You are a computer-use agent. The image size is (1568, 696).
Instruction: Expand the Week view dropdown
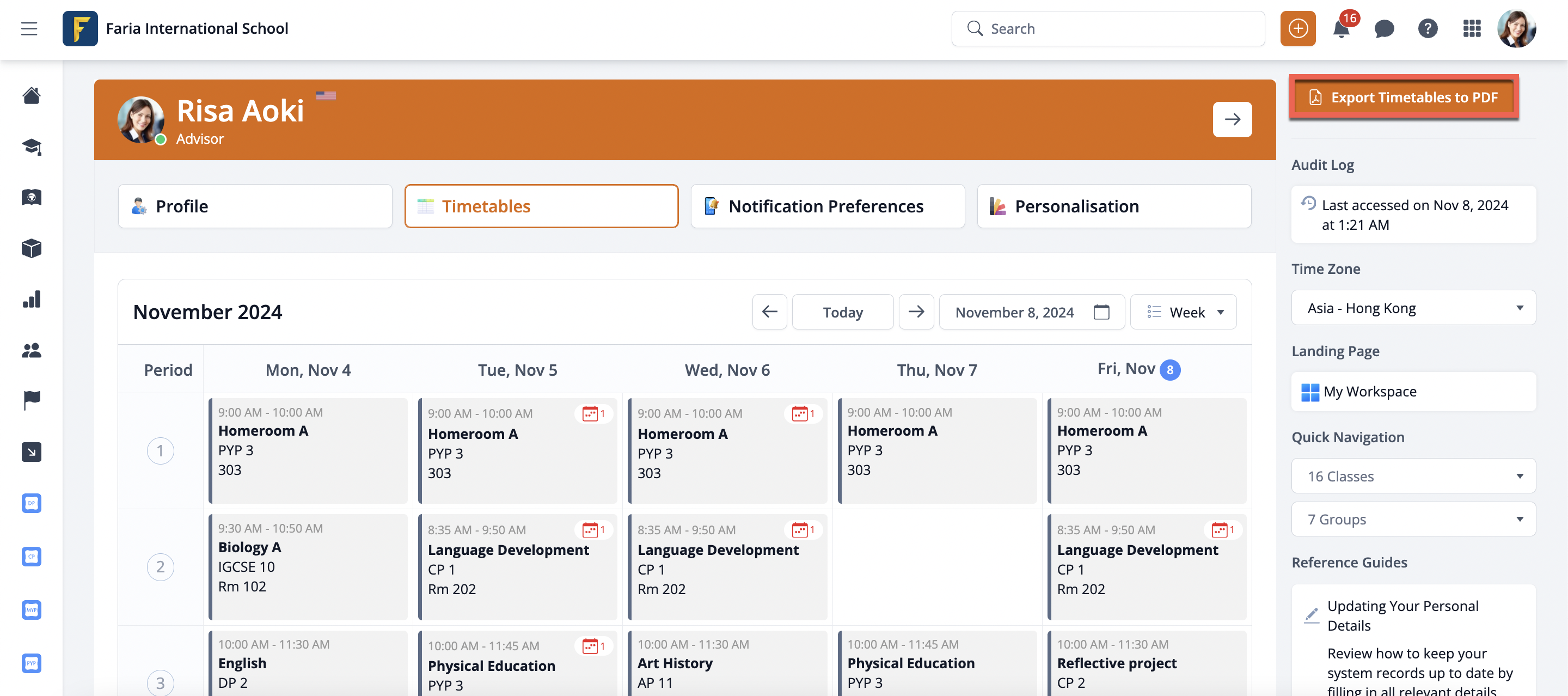[1184, 313]
